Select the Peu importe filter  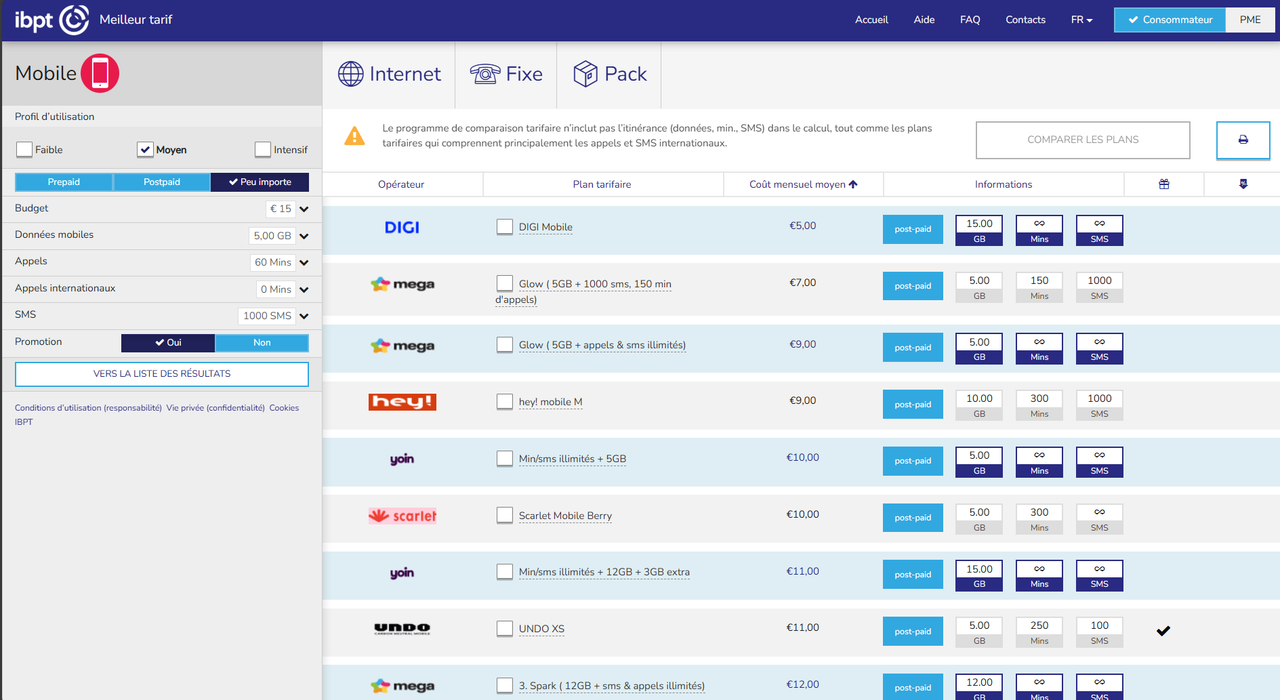pos(260,182)
